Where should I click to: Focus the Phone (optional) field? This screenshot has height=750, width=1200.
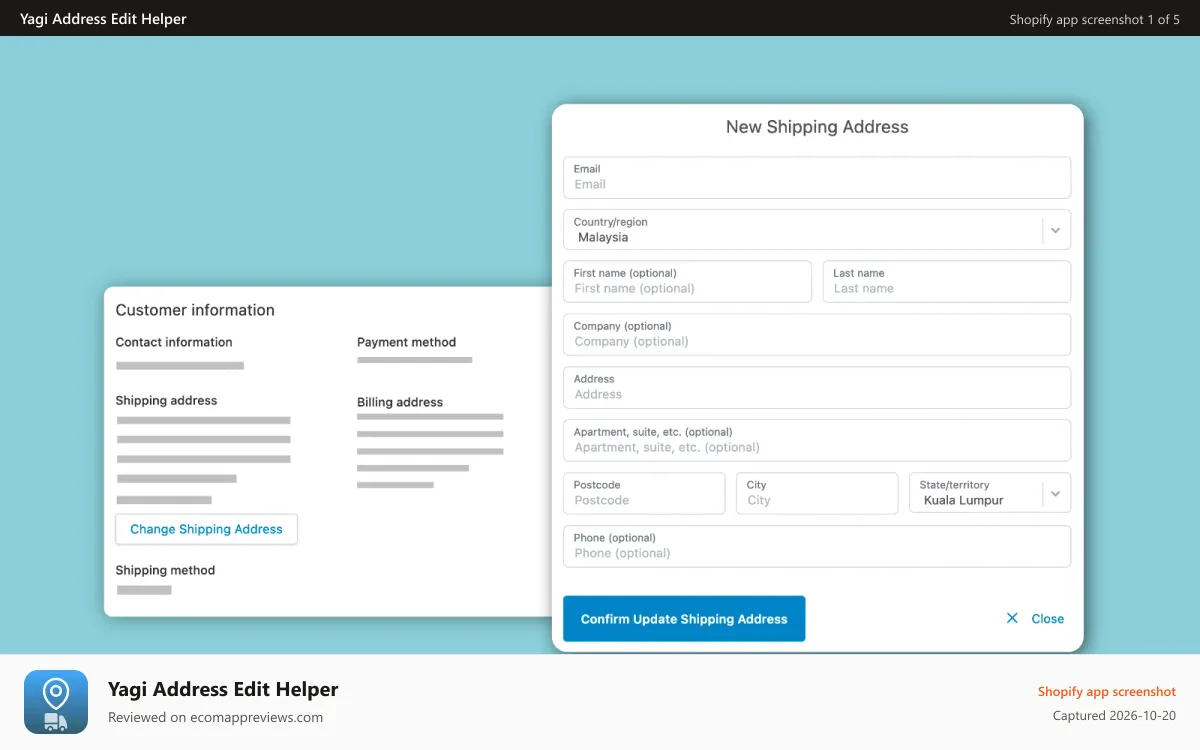point(817,546)
